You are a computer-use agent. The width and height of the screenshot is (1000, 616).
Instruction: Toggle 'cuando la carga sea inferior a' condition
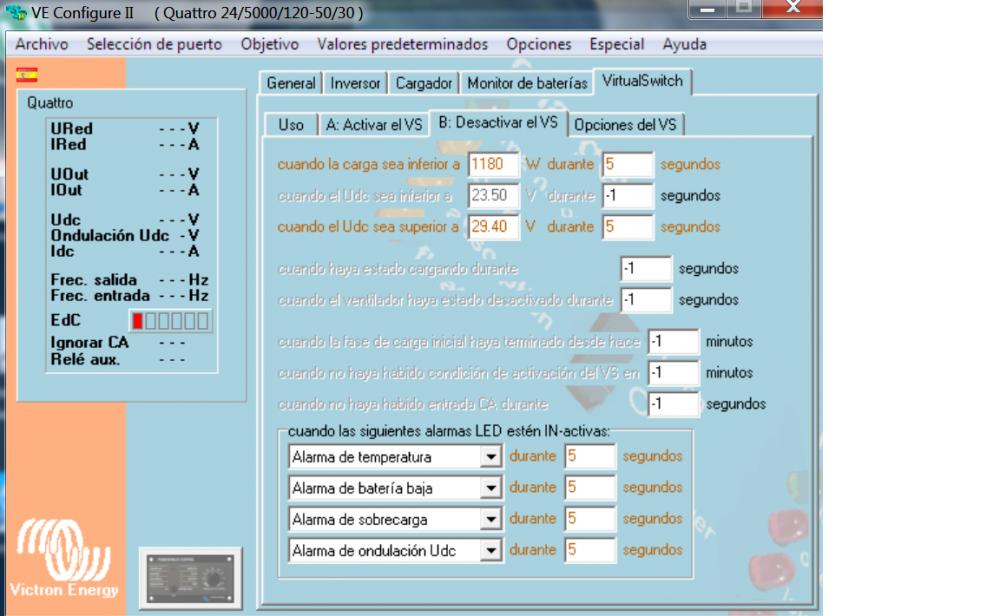369,164
